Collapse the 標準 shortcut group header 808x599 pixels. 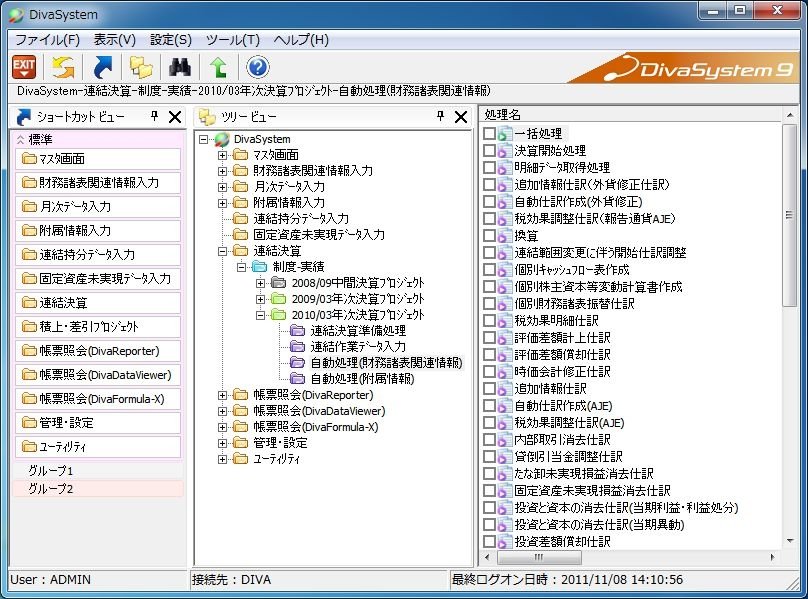coord(98,139)
